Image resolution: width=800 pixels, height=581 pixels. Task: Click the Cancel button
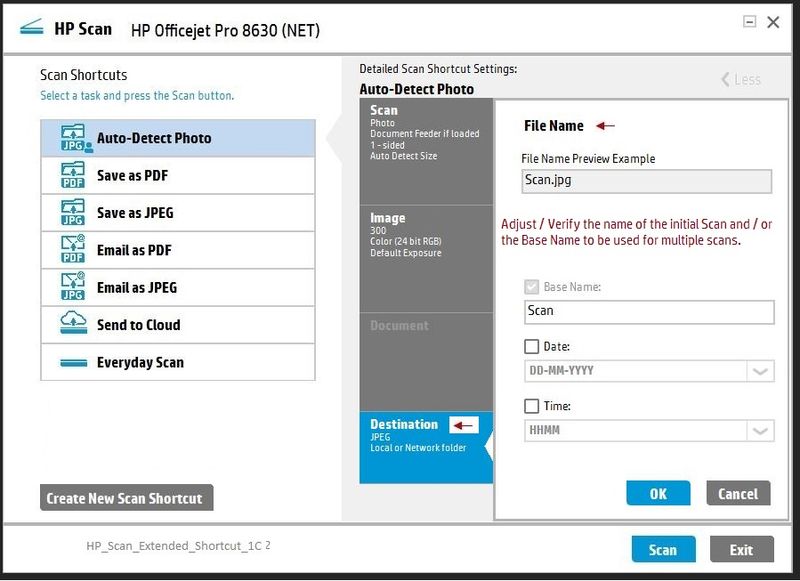point(738,493)
